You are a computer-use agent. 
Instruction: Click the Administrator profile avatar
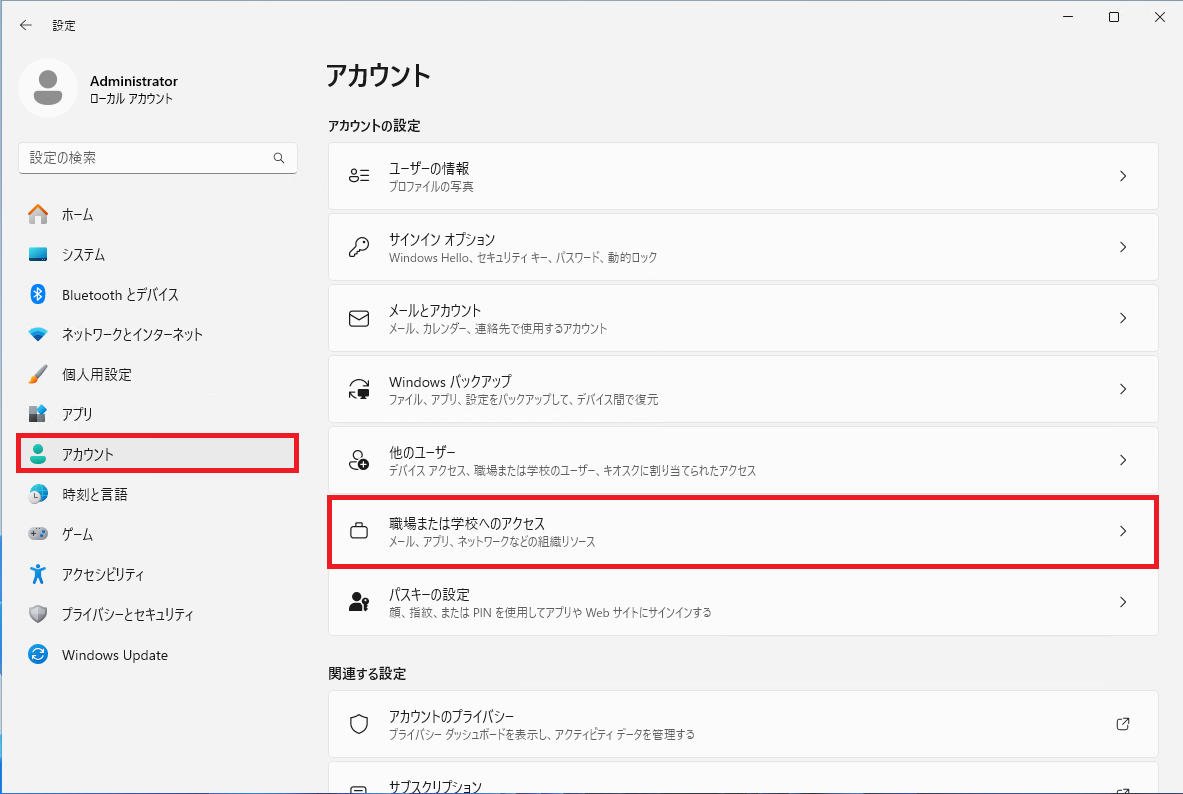coord(48,88)
